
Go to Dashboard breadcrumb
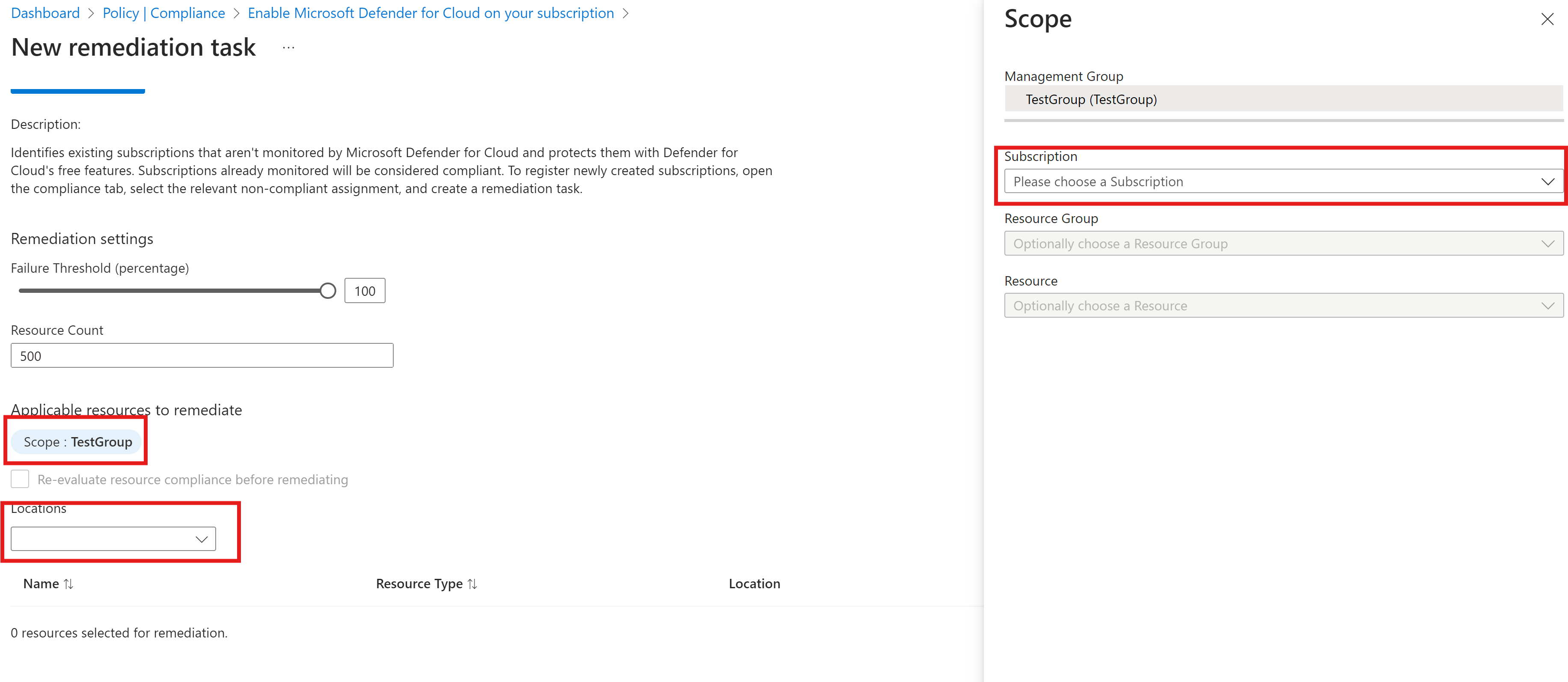pyautogui.click(x=46, y=13)
